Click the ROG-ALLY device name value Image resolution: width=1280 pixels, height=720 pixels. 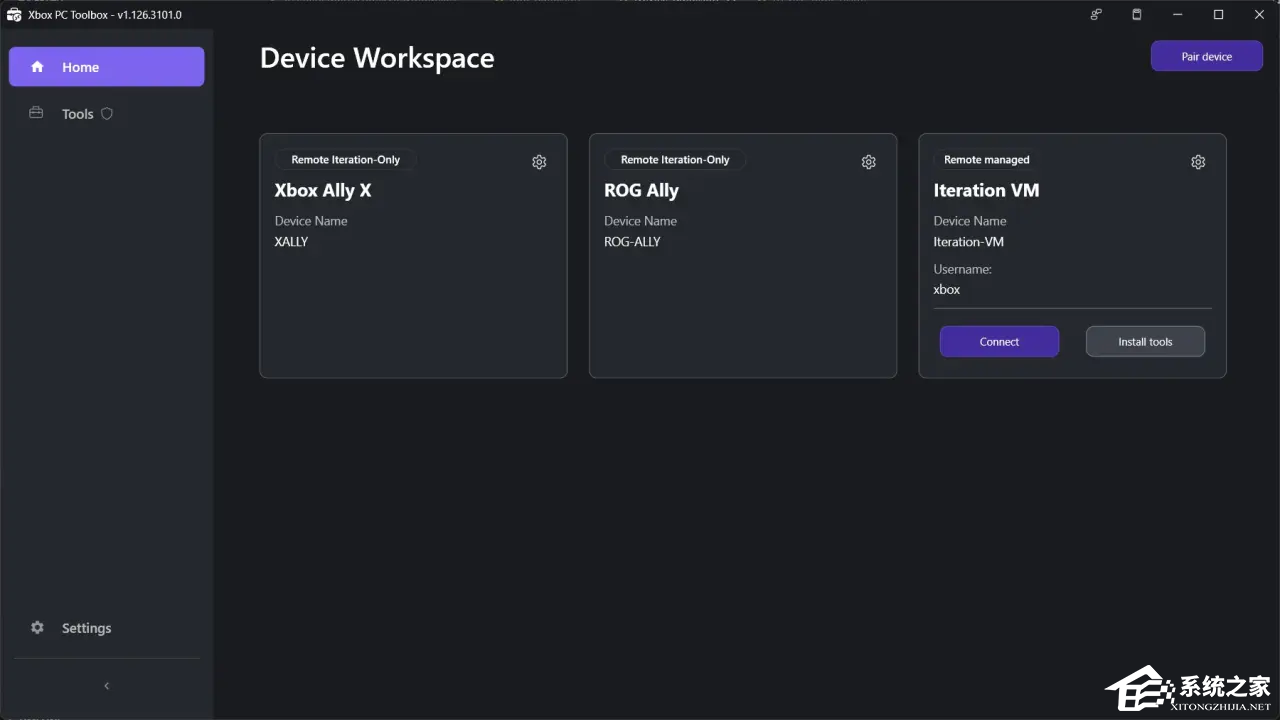(632, 242)
